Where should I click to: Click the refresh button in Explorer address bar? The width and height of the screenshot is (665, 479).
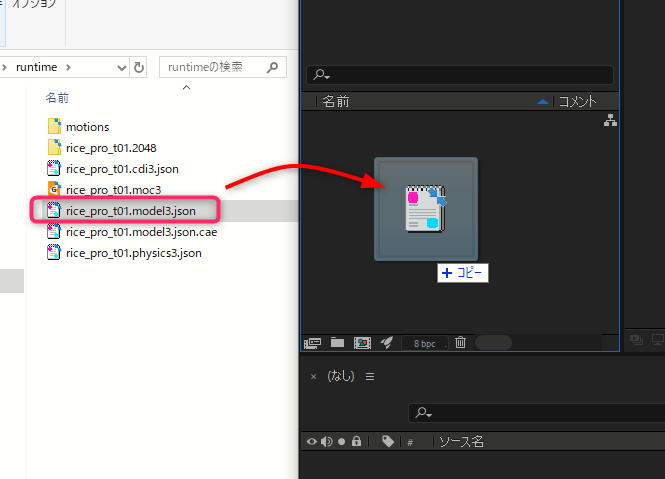pyautogui.click(x=137, y=67)
